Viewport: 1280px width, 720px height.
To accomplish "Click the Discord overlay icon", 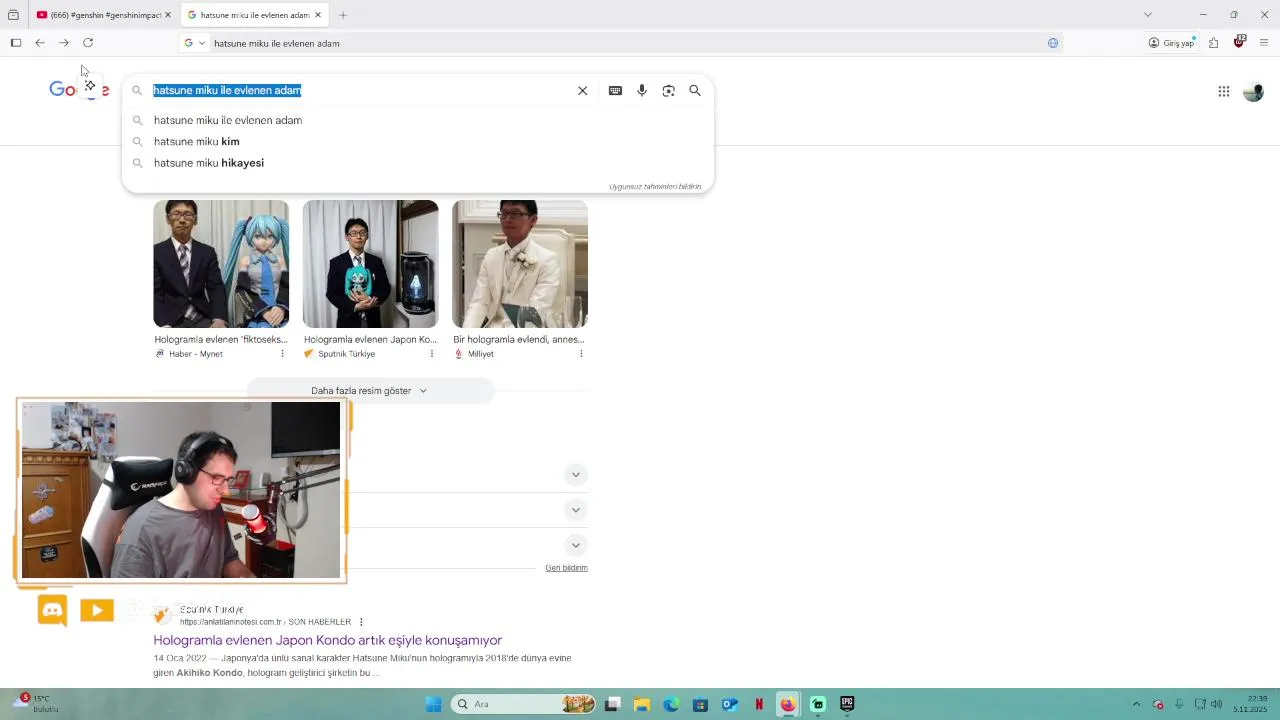I will click(52, 610).
